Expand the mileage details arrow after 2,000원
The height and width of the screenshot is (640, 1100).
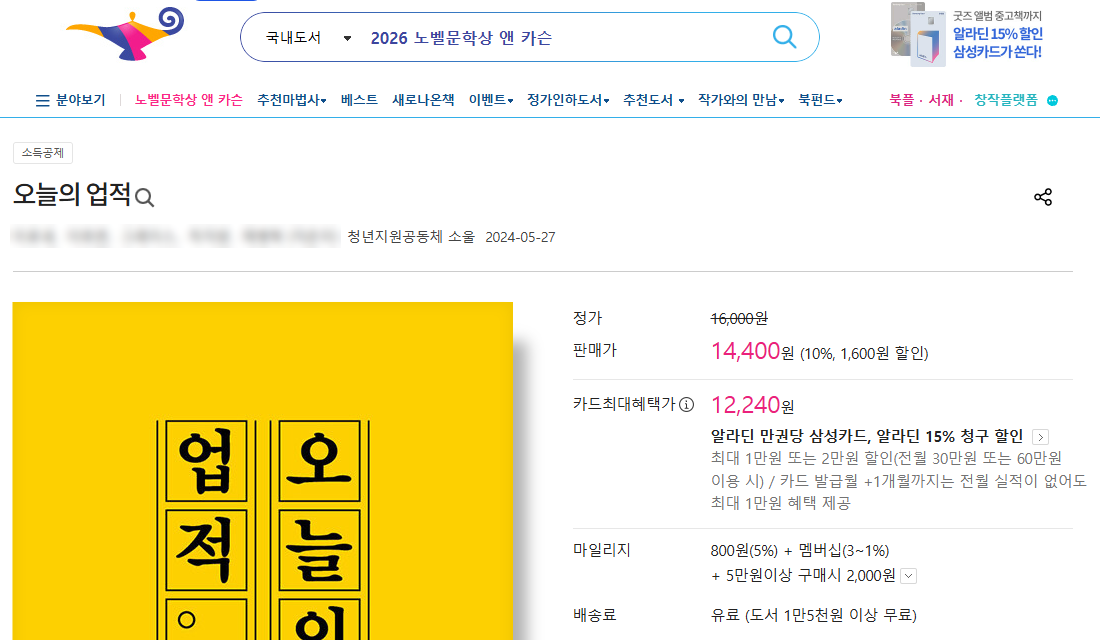pos(908,576)
